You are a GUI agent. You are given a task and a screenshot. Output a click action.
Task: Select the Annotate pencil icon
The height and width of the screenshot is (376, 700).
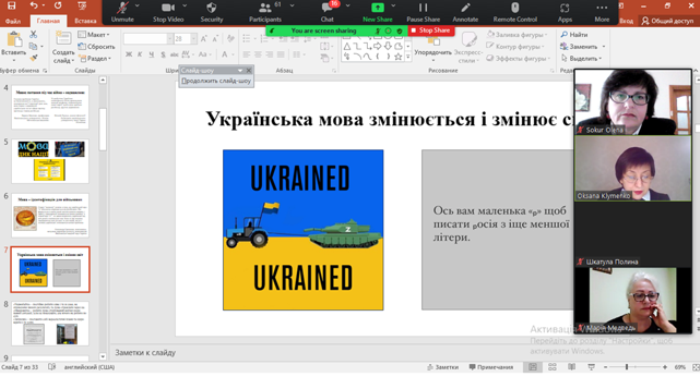click(x=465, y=8)
